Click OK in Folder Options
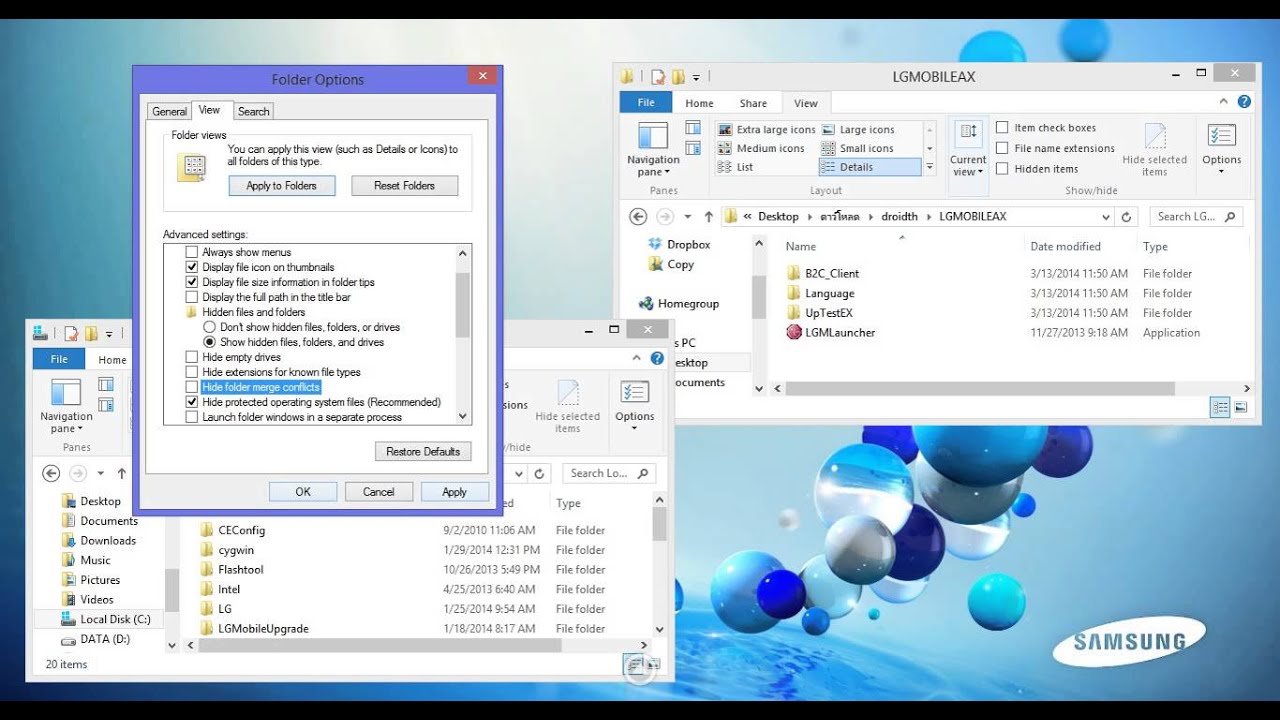This screenshot has height=720, width=1280. 303,492
